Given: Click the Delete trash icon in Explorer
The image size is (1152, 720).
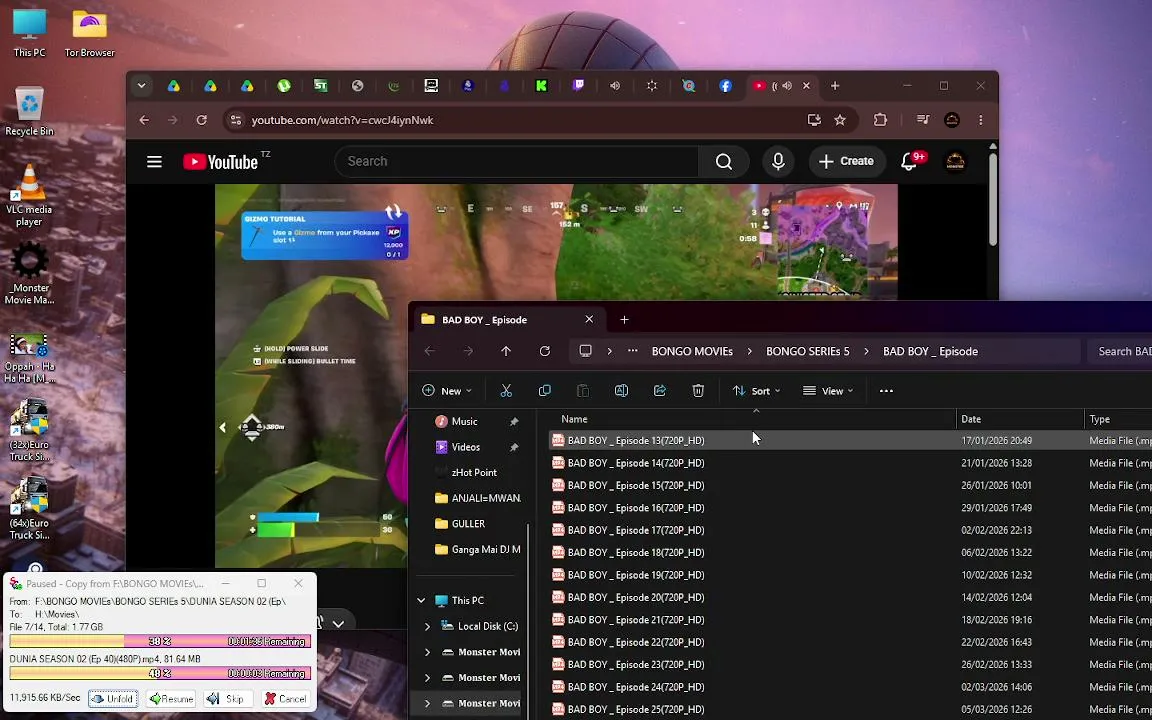Looking at the screenshot, I should (698, 391).
